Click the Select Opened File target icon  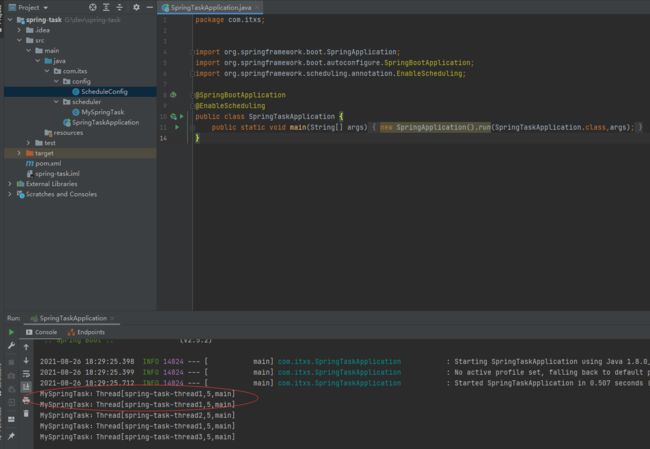tap(93, 7)
